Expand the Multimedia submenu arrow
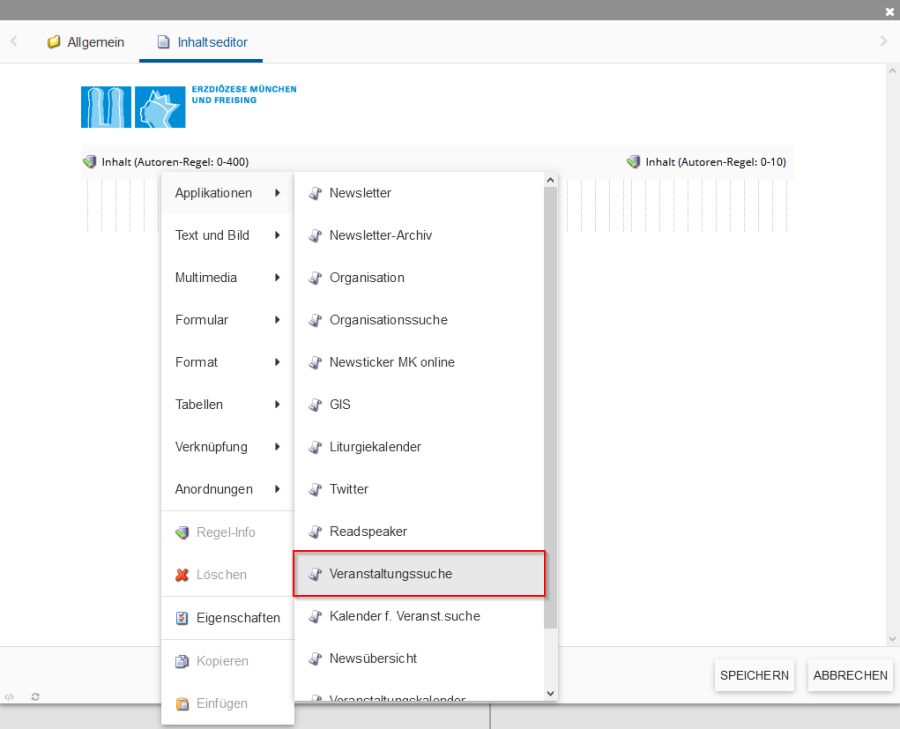900x729 pixels. [277, 278]
